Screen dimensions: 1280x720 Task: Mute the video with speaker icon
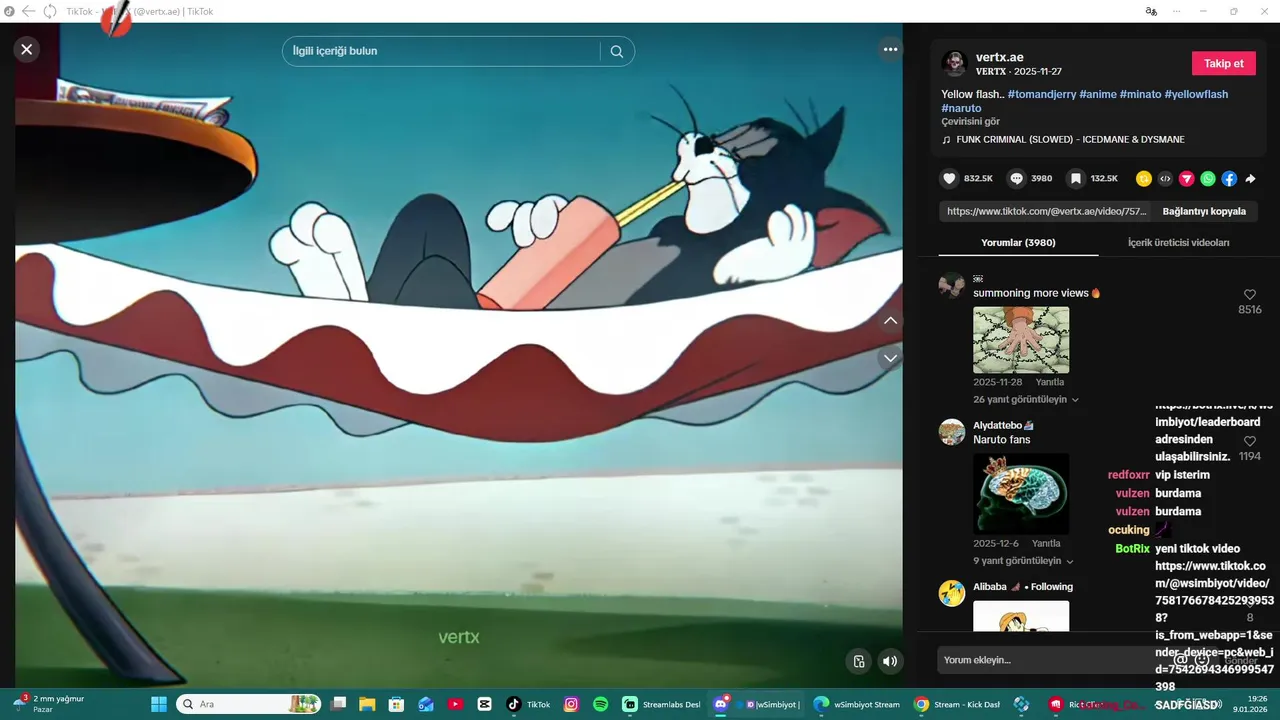(x=890, y=661)
